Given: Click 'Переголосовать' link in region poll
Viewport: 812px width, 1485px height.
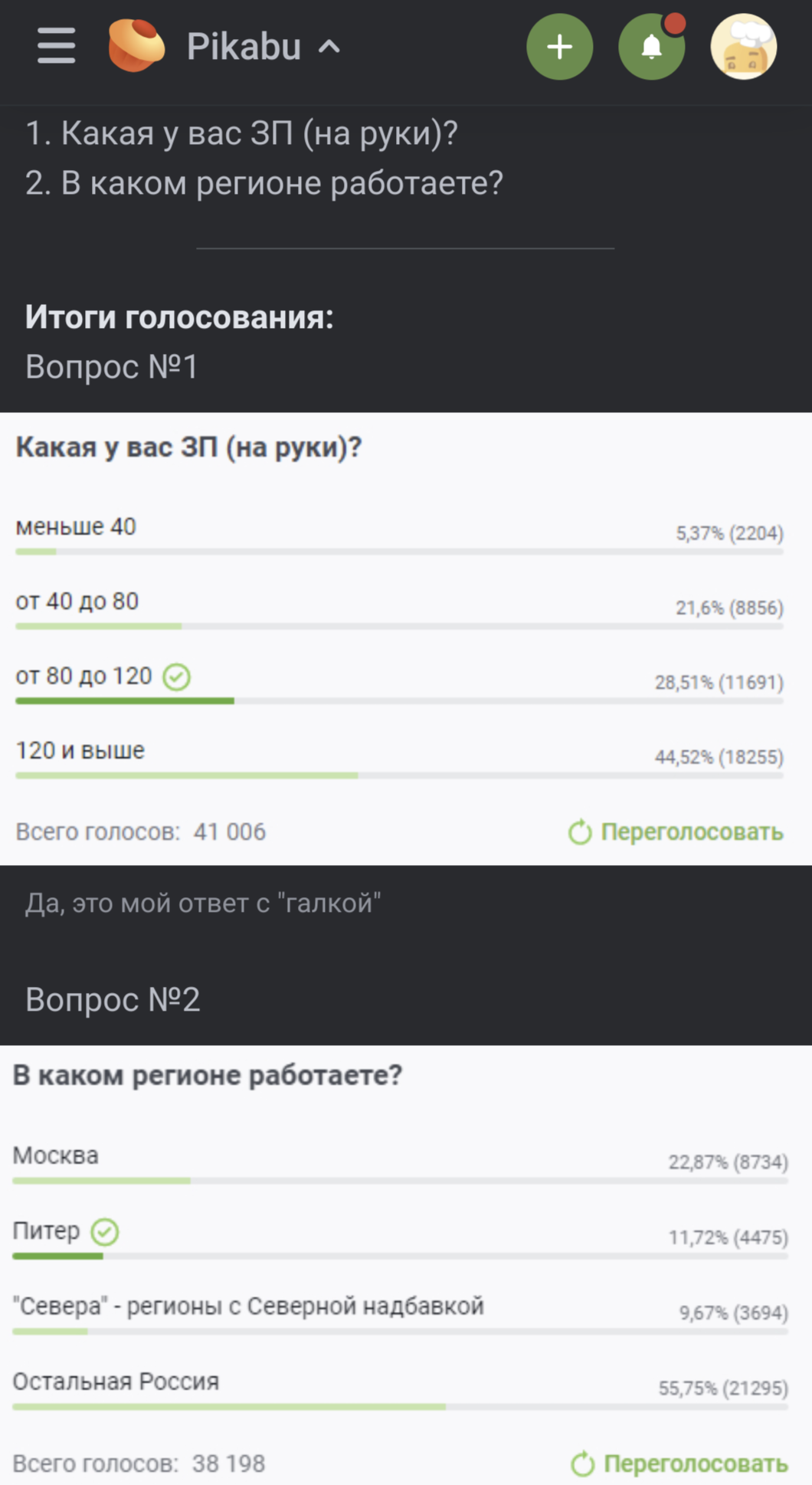Looking at the screenshot, I should (696, 1464).
